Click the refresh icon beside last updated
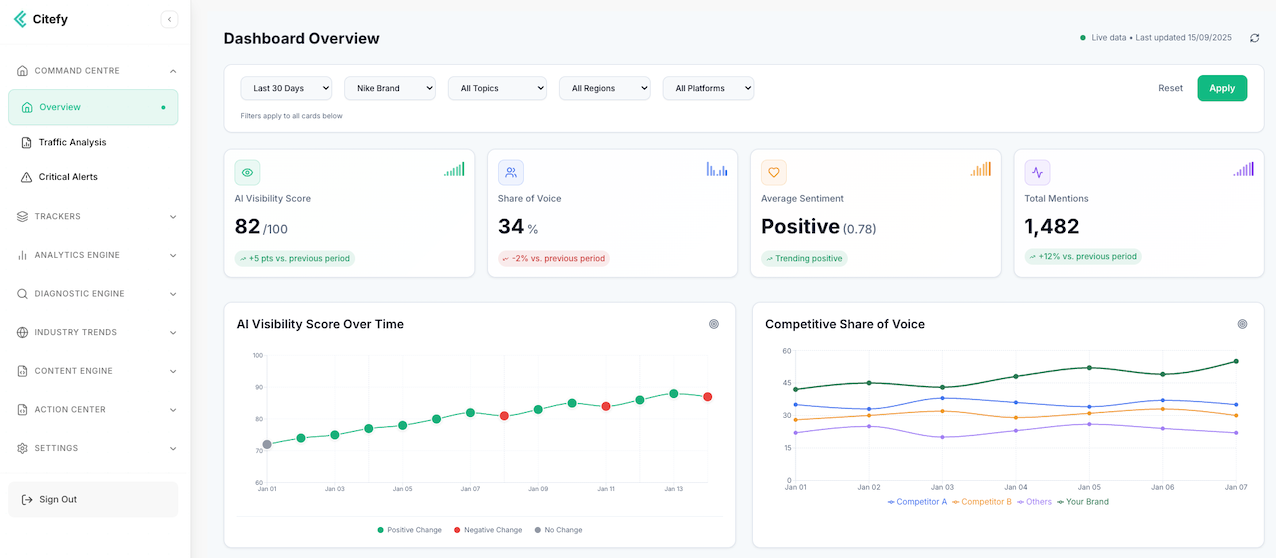The image size is (1276, 558). pos(1254,38)
